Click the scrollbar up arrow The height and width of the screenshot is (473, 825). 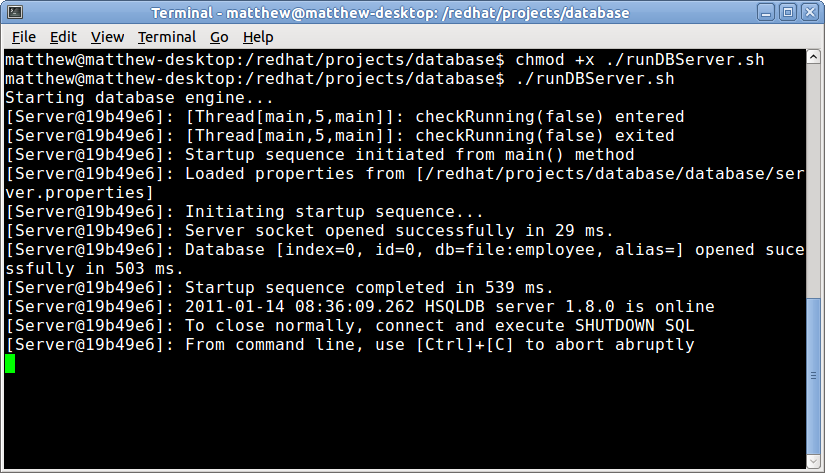pos(812,58)
